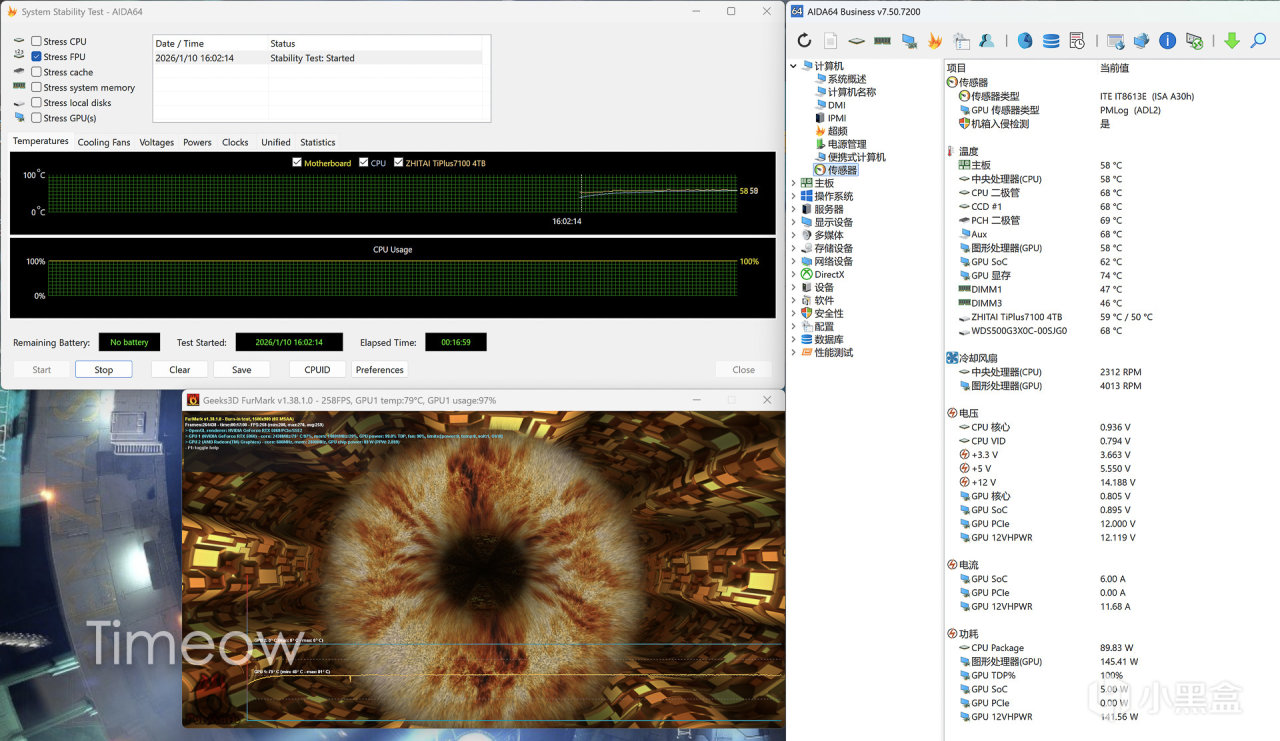Toggle the Motherboard graph legend checkbox
1280x741 pixels.
297,163
